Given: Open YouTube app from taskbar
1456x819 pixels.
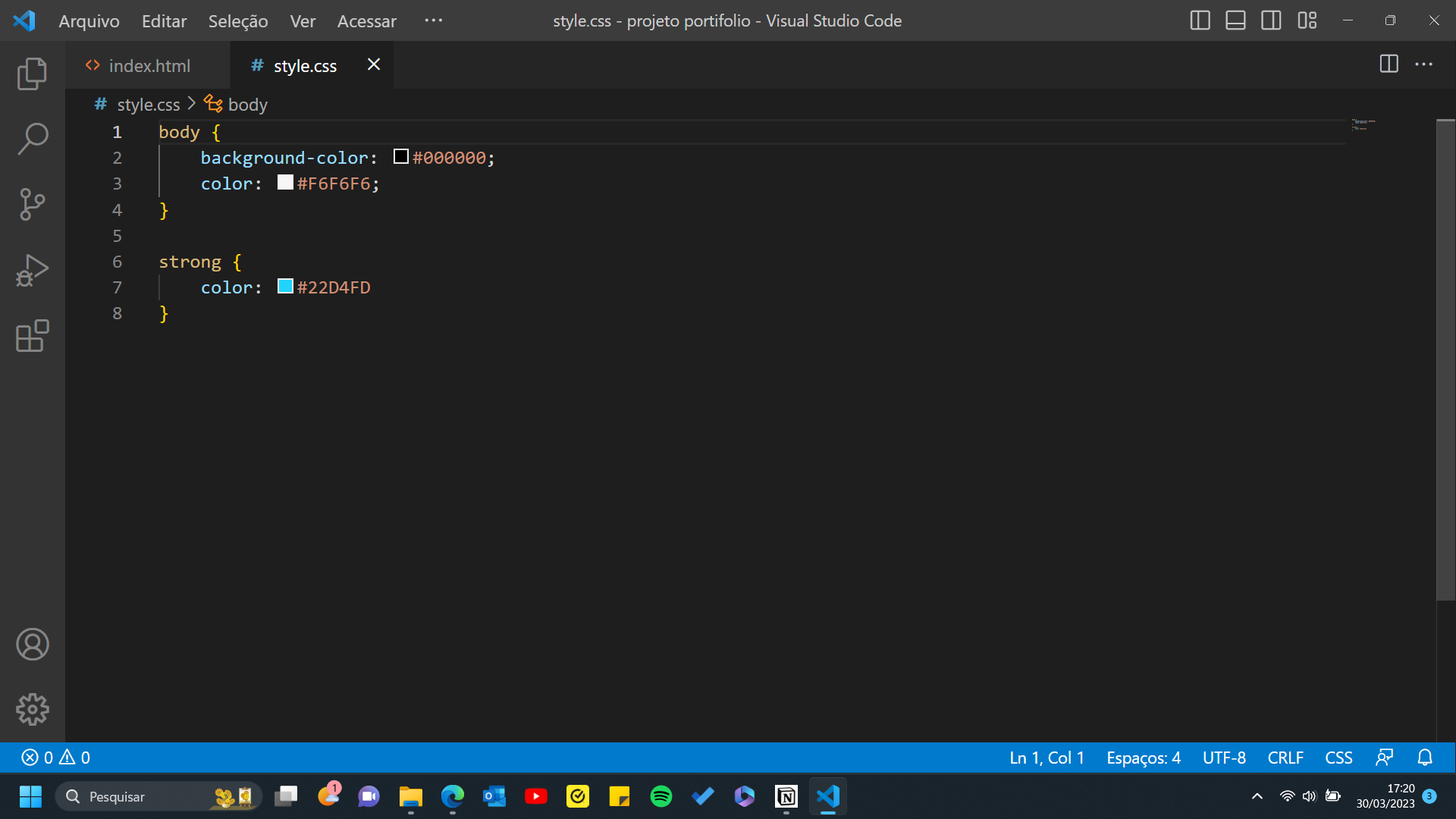Looking at the screenshot, I should click(x=536, y=796).
